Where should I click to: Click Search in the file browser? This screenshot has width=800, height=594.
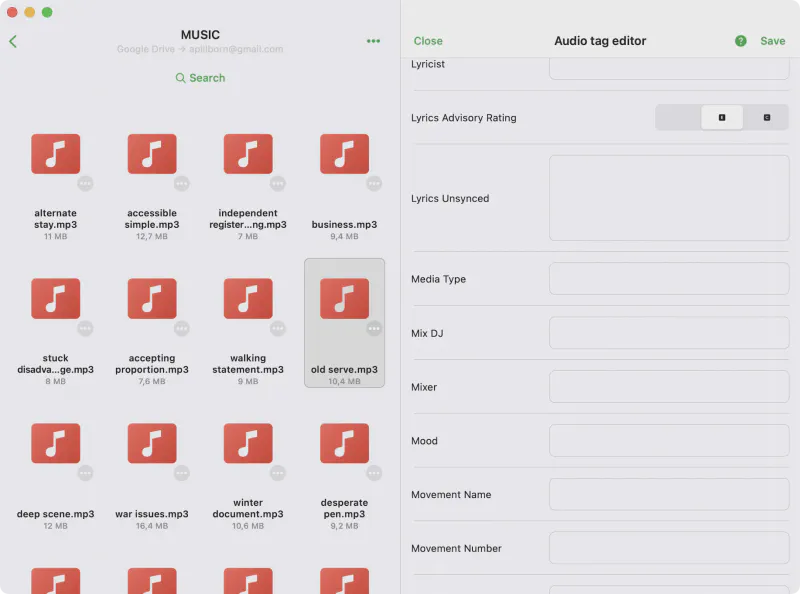200,78
